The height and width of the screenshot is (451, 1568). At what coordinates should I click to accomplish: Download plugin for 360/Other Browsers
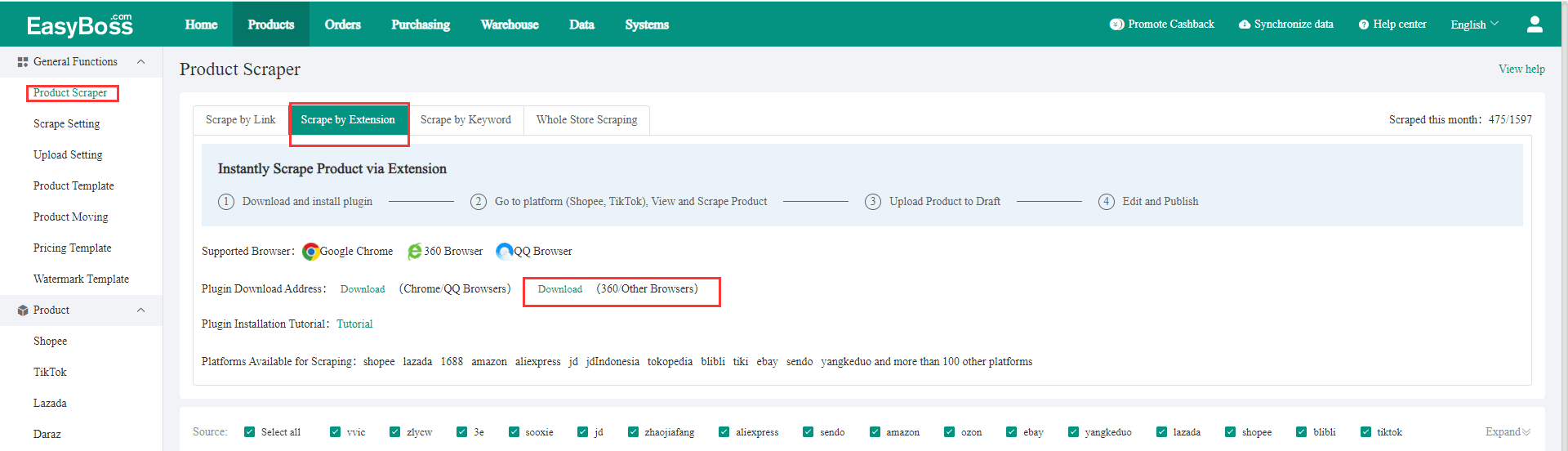(560, 289)
